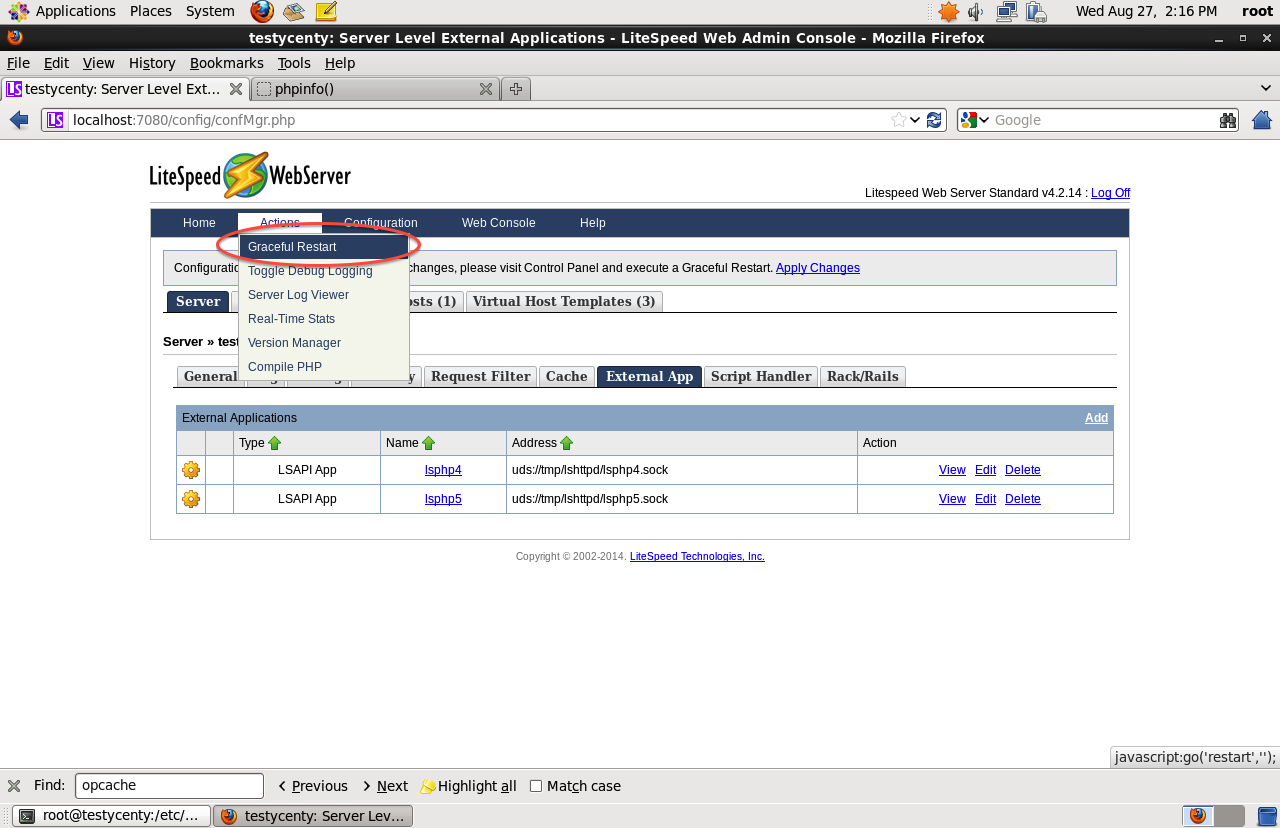Open the Cache config tab

(567, 376)
